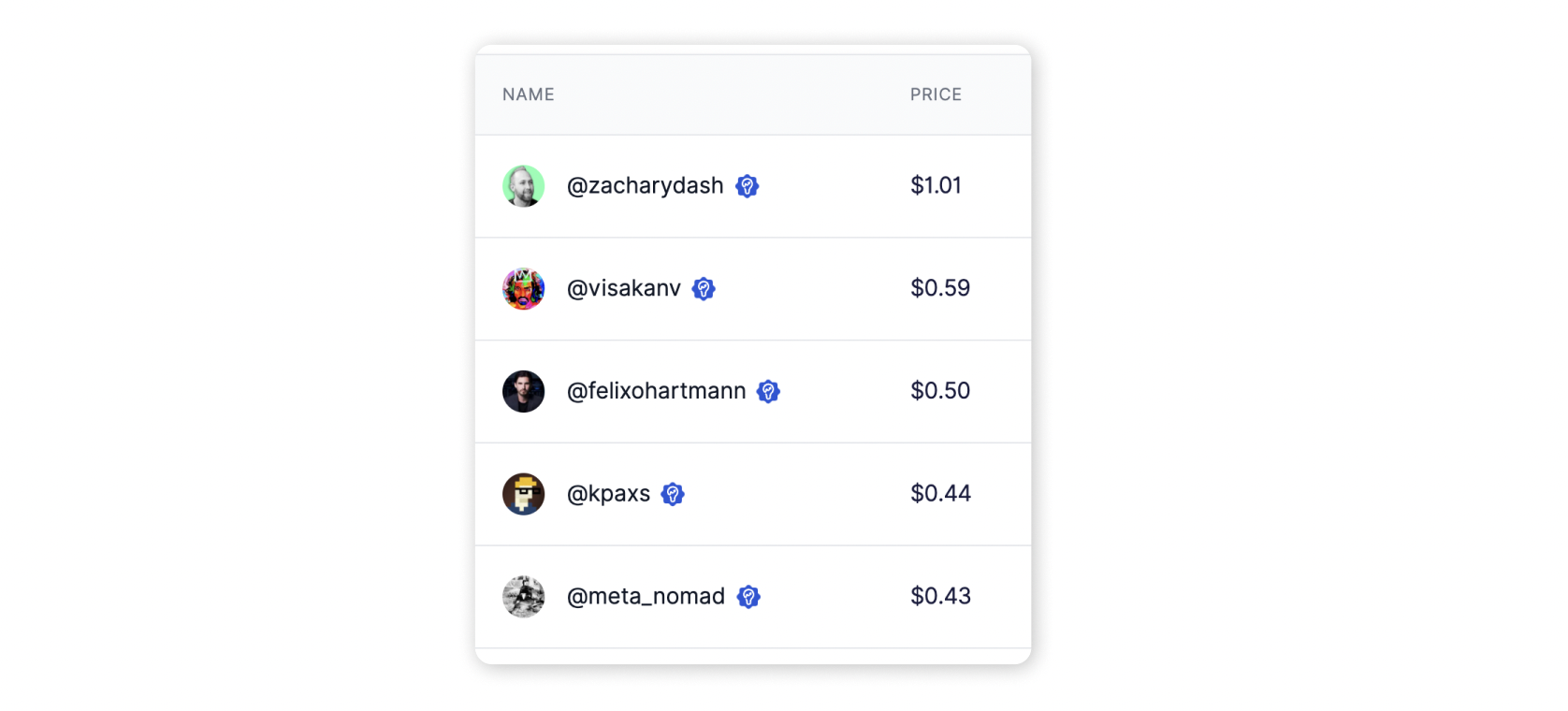Open the @zacharydash profile avatar

click(524, 186)
